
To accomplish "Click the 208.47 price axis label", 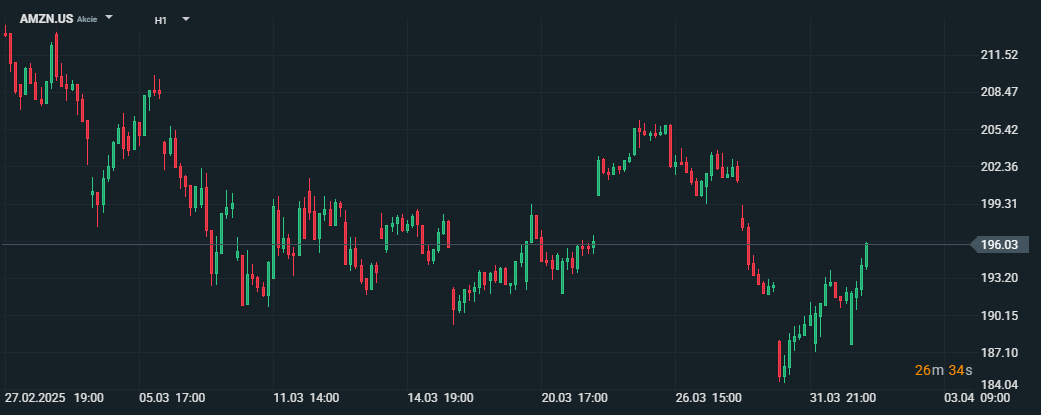I will (x=999, y=92).
